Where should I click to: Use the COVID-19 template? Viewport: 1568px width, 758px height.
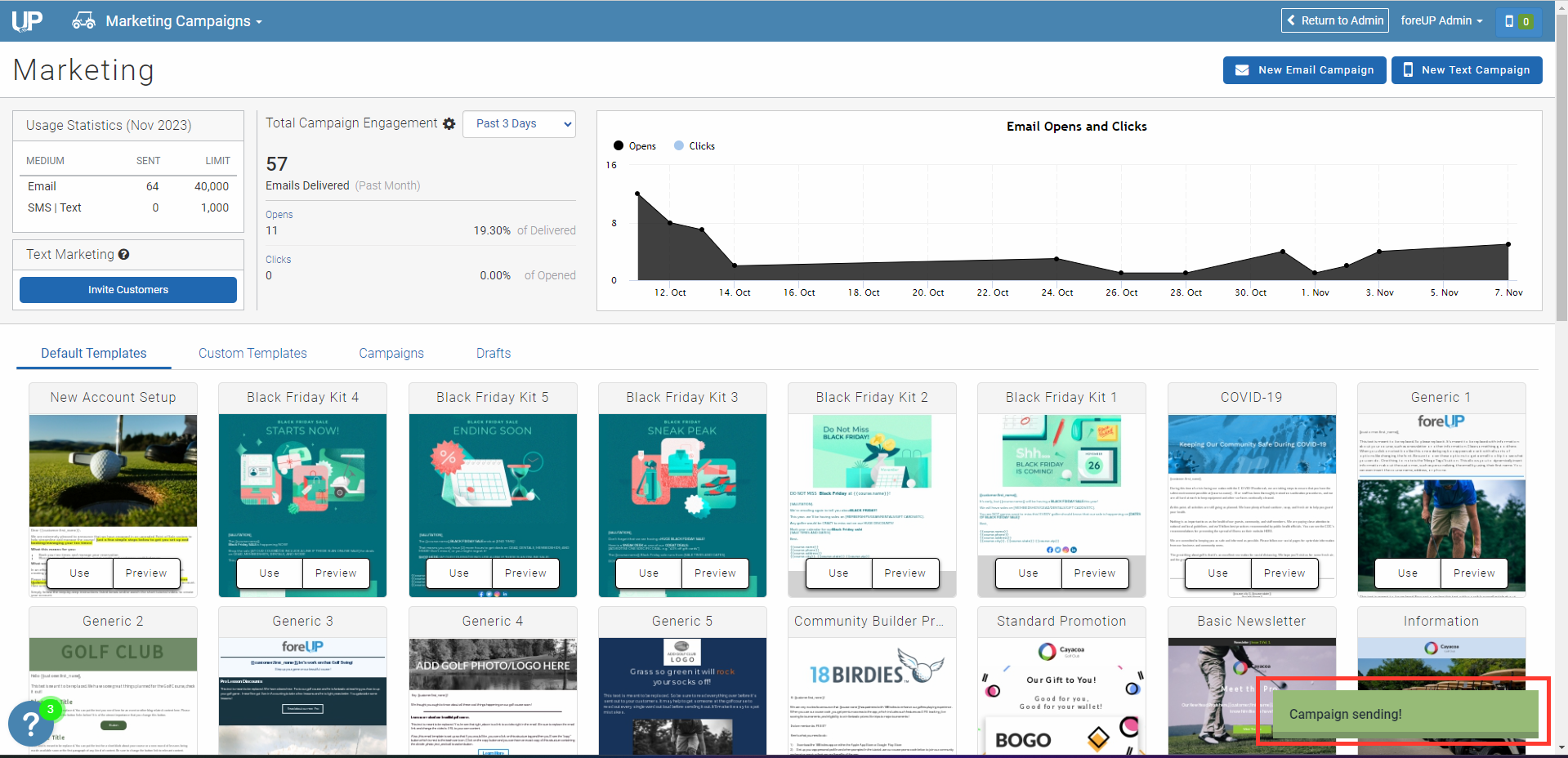coord(1218,573)
